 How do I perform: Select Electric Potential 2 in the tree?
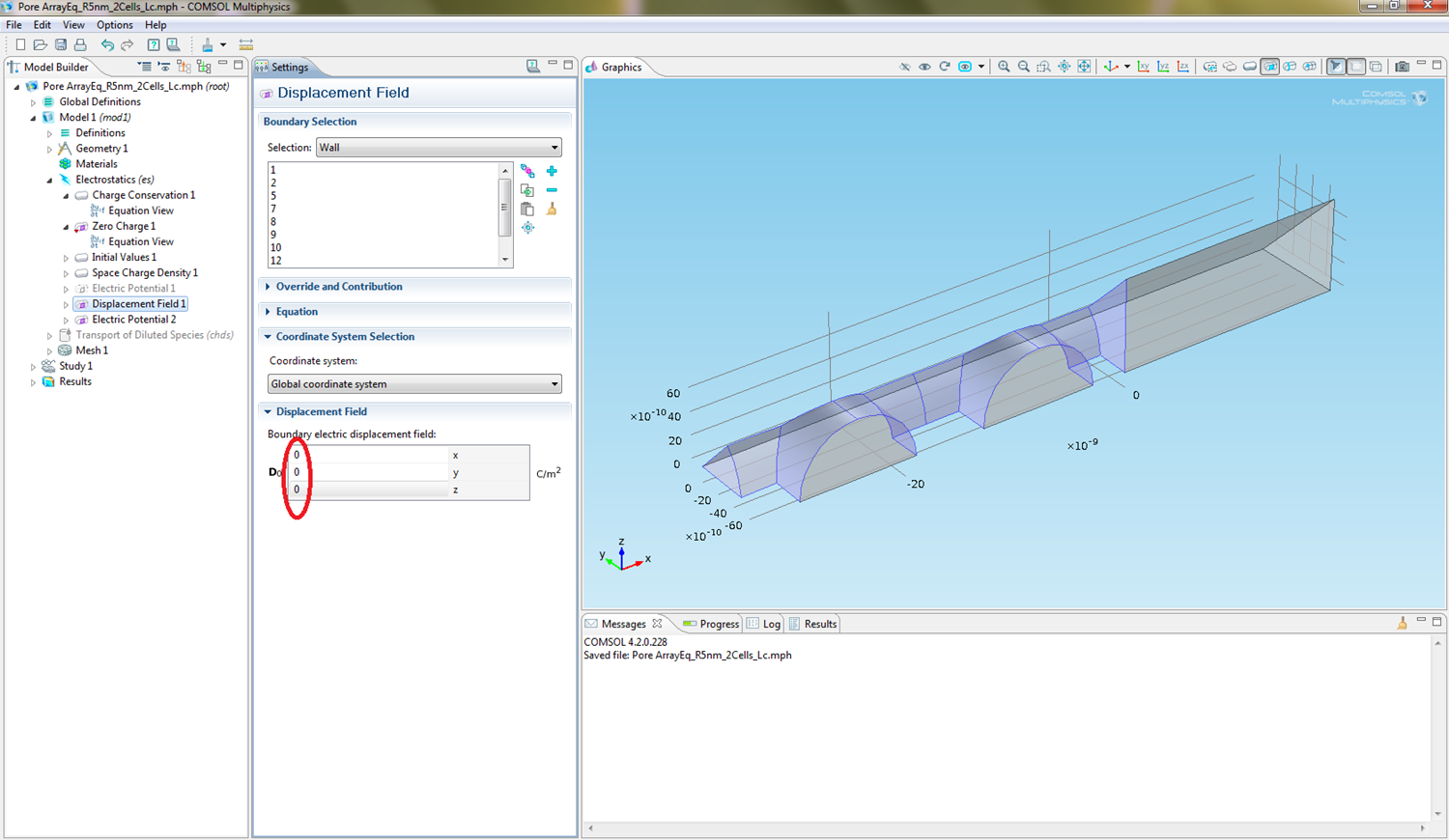(133, 320)
